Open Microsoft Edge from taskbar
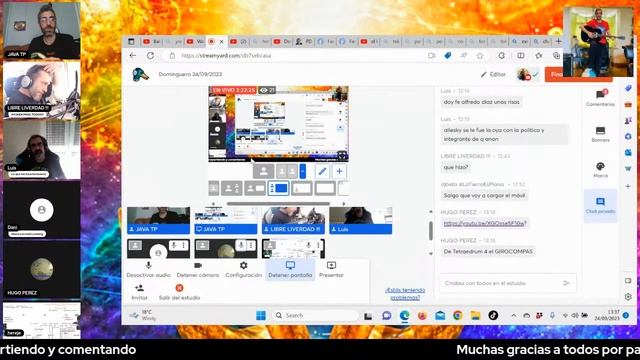640x360 pixels. (x=404, y=315)
